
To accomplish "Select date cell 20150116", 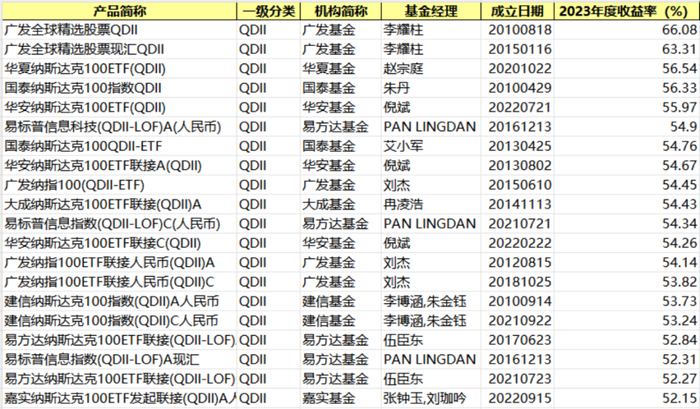I will point(517,49).
